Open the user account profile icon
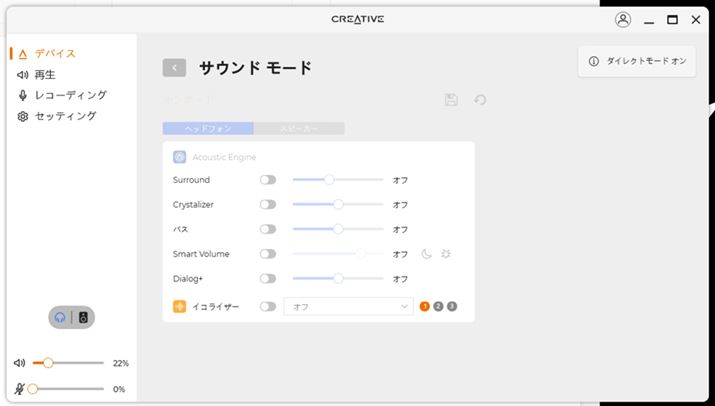Screen dimensions: 715x406 pyautogui.click(x=623, y=19)
